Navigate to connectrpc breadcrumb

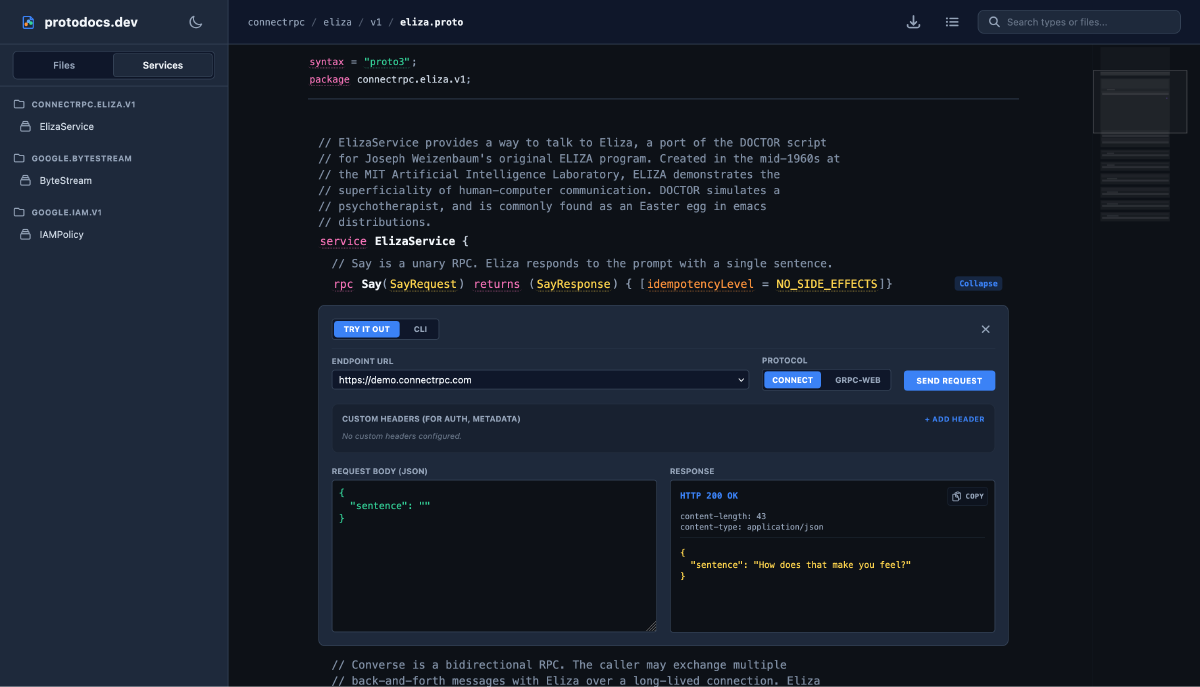click(275, 22)
